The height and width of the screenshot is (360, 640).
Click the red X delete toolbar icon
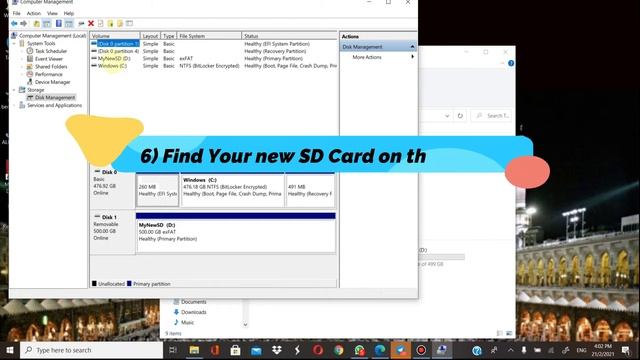pyautogui.click(x=91, y=24)
